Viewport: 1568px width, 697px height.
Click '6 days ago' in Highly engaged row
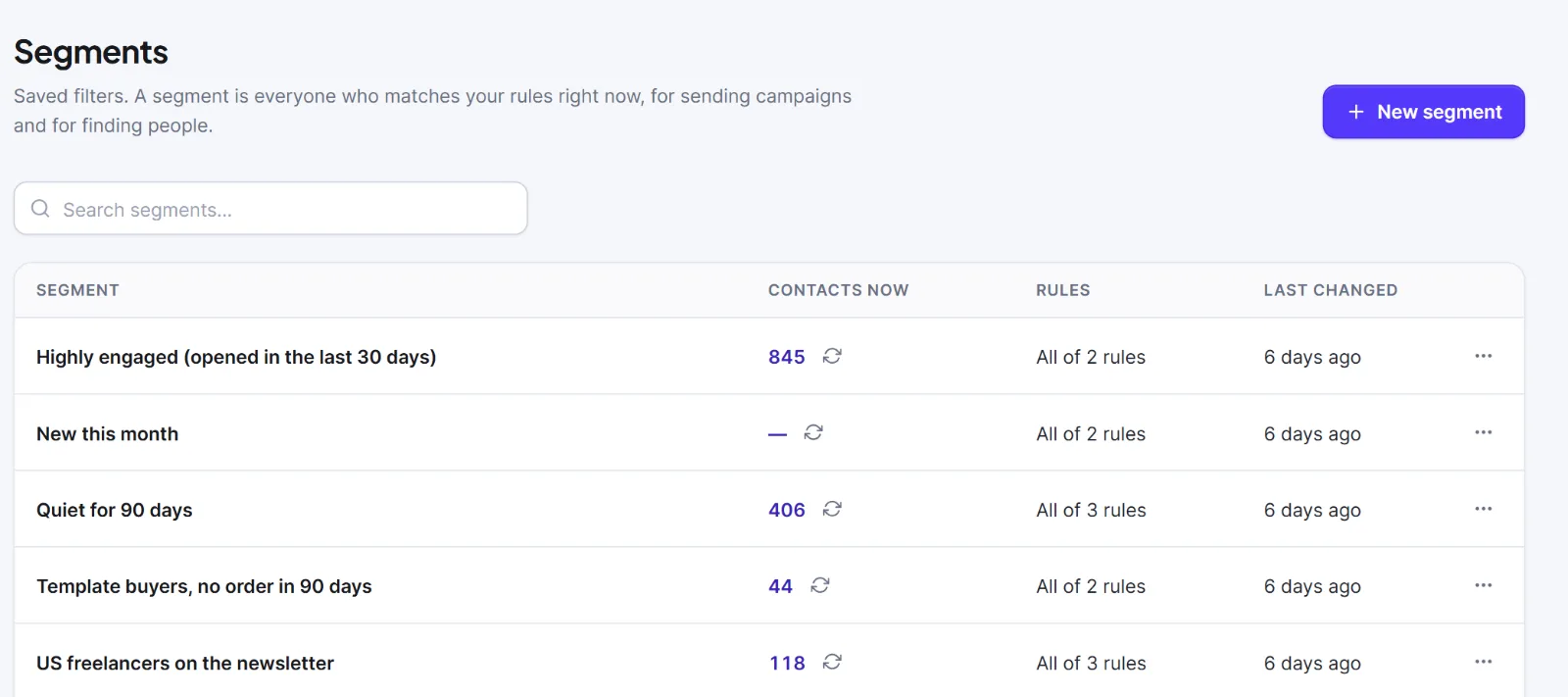pos(1312,357)
